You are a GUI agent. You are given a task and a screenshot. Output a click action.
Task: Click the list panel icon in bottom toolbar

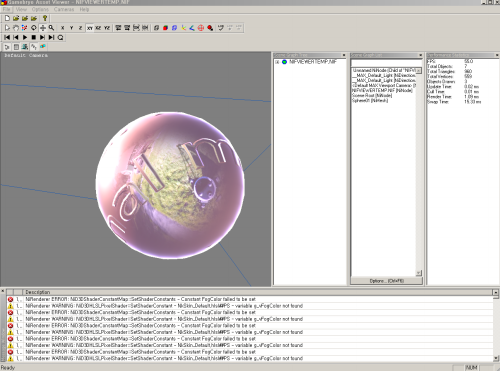(x=16, y=47)
